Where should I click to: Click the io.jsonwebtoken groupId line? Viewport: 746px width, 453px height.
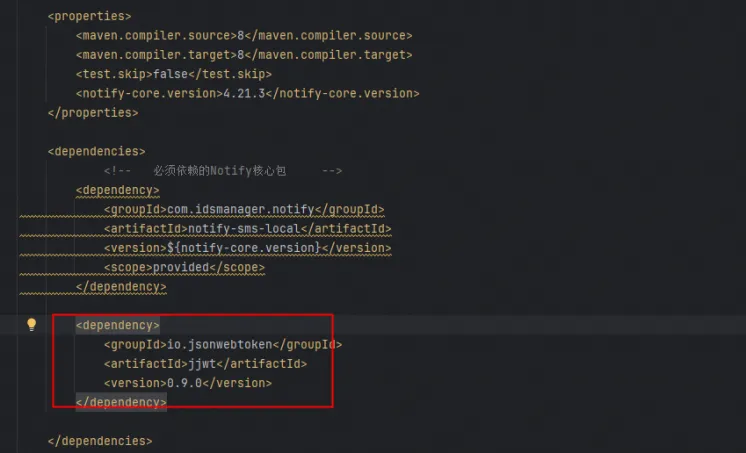[x=222, y=344]
